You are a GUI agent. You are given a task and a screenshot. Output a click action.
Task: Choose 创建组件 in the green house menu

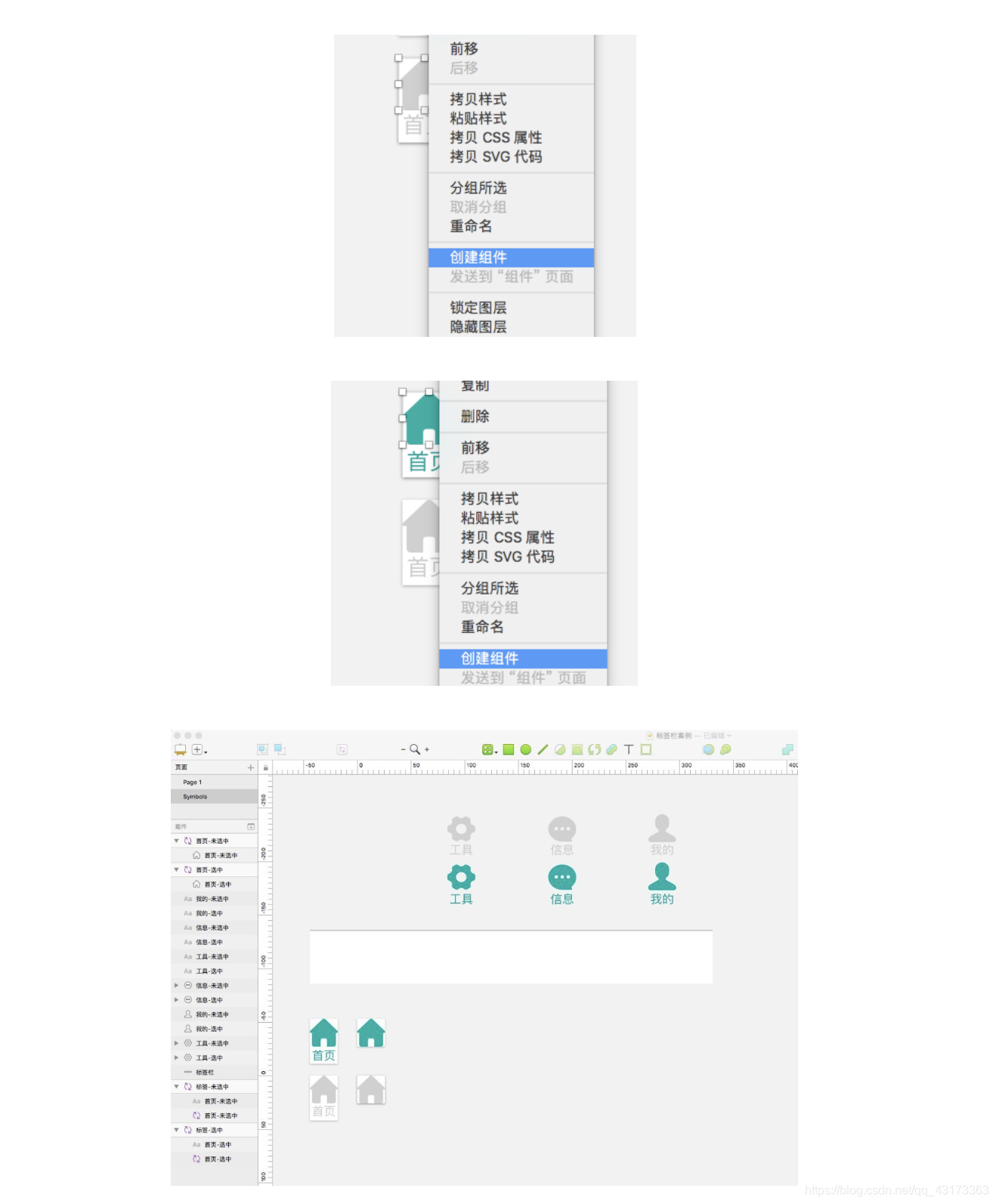coord(523,659)
